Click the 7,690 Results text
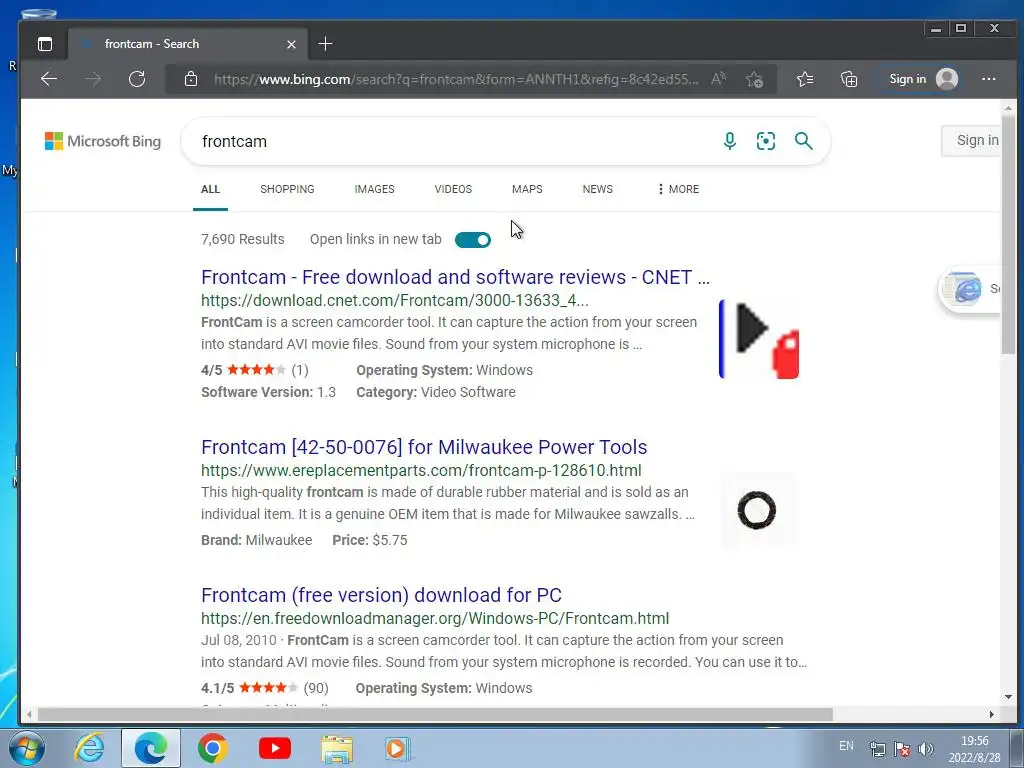Viewport: 1024px width, 768px height. pyautogui.click(x=242, y=240)
